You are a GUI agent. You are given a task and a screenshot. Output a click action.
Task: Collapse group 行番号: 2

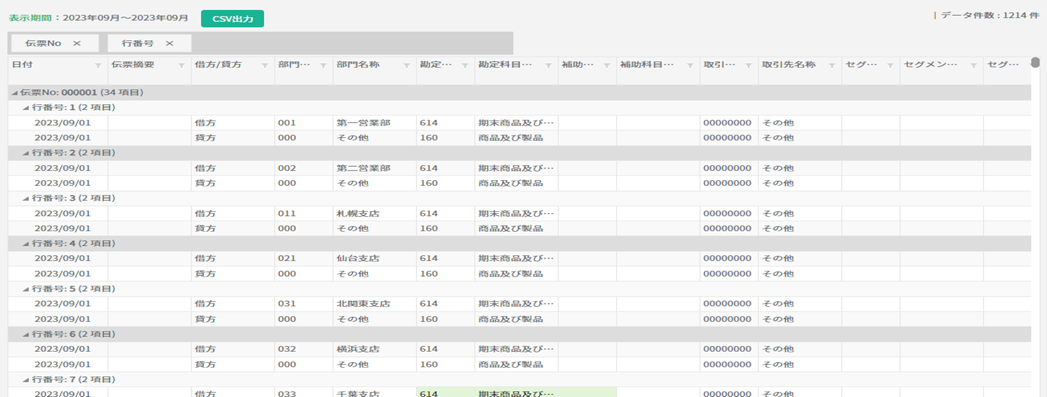pyautogui.click(x=26, y=153)
